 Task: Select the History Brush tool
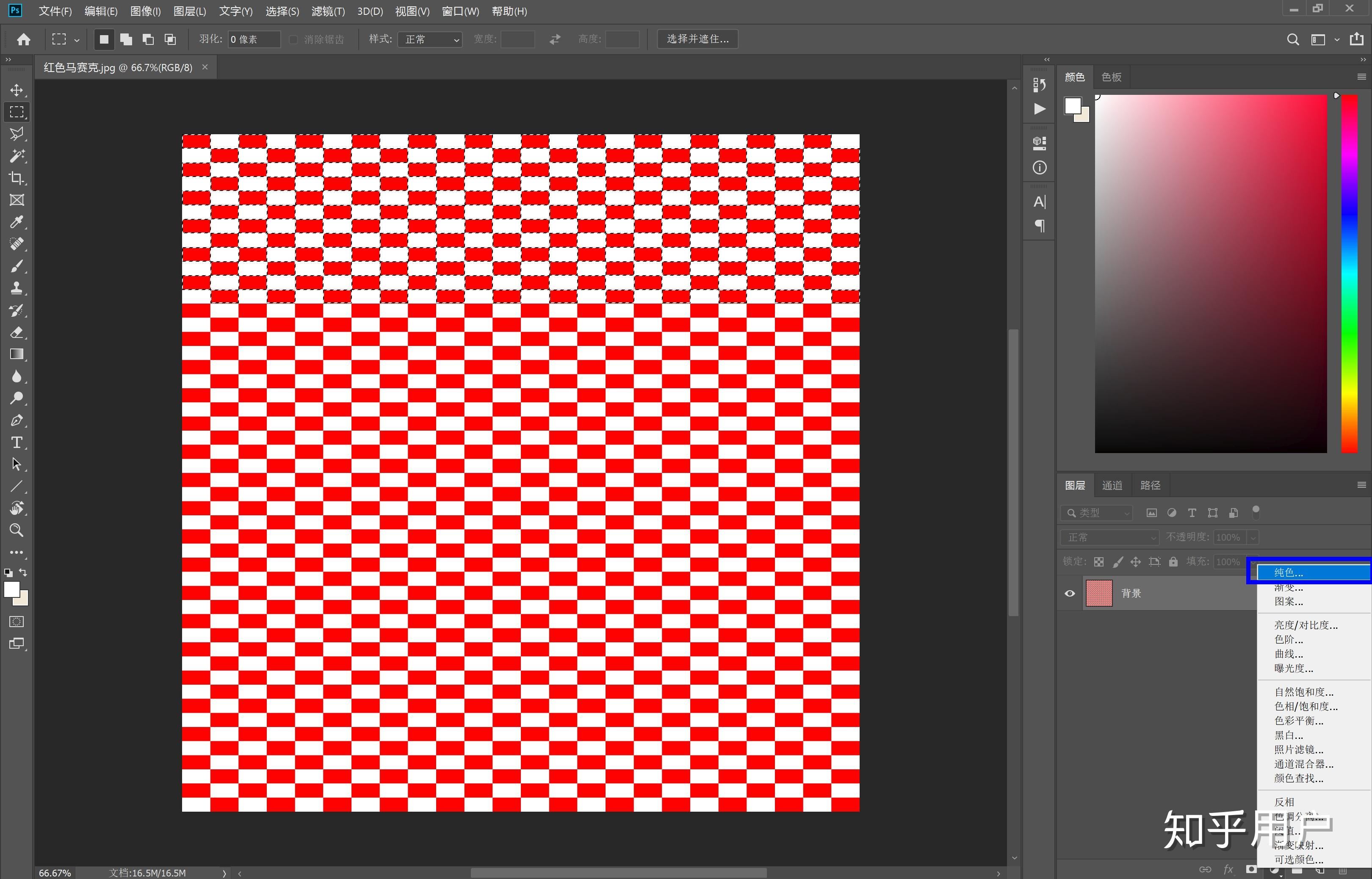pos(17,310)
